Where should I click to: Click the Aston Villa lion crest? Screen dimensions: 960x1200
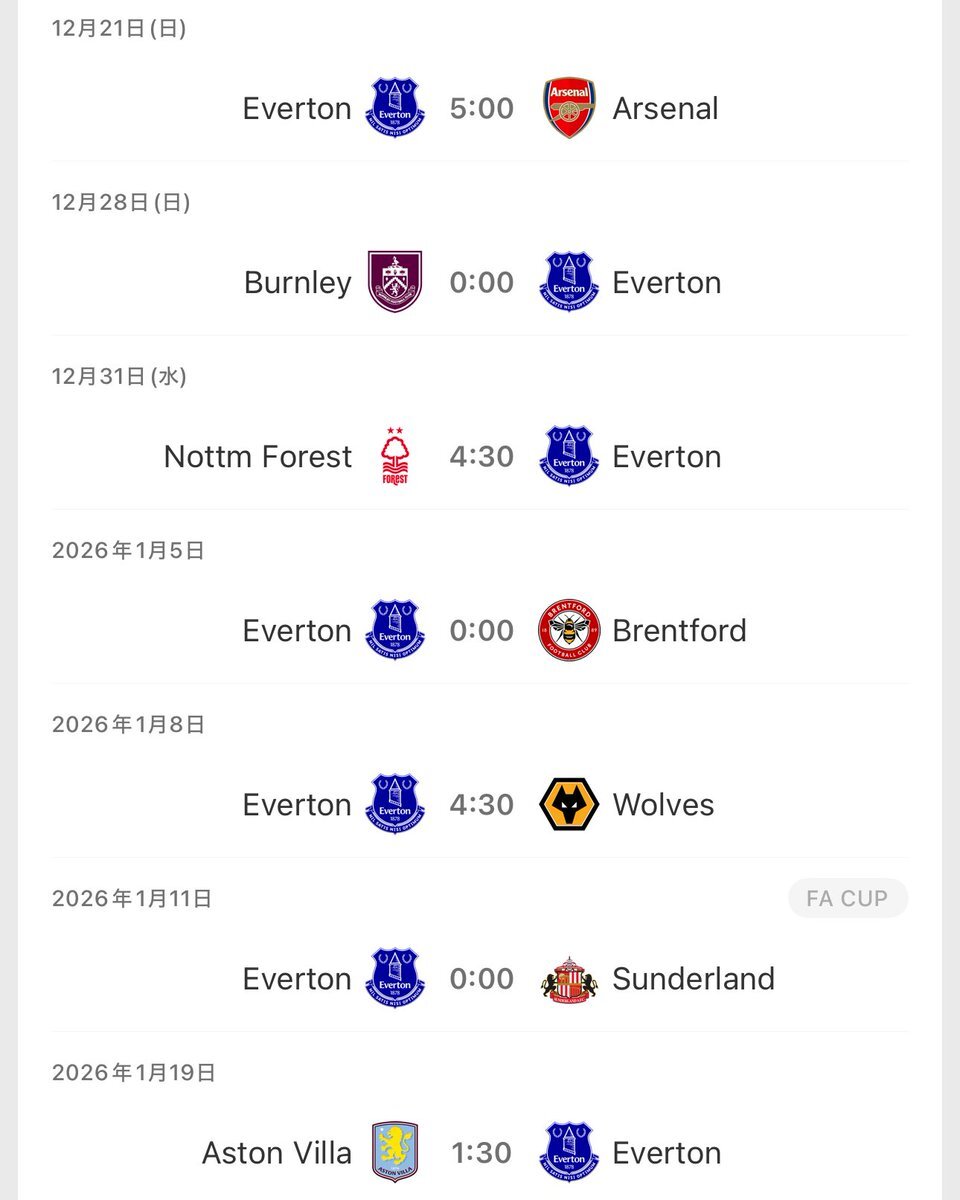pos(395,1152)
